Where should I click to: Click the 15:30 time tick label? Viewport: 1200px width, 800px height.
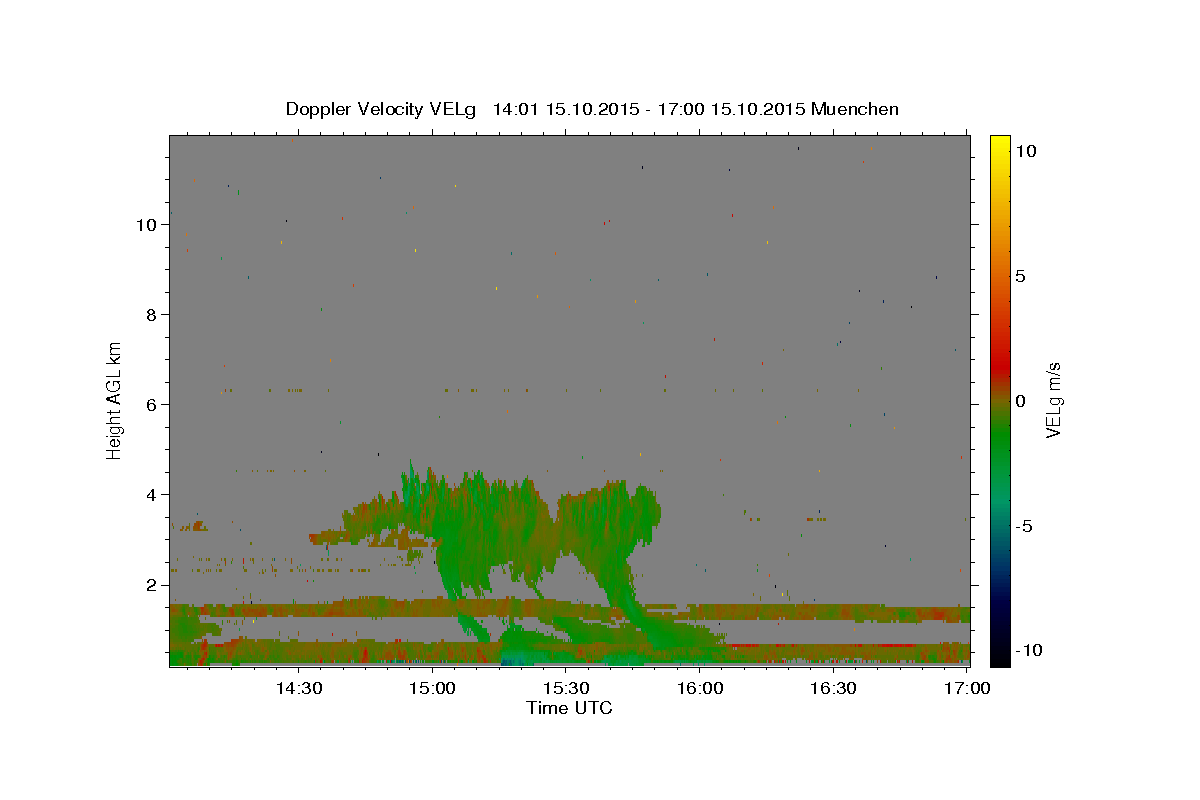click(567, 688)
